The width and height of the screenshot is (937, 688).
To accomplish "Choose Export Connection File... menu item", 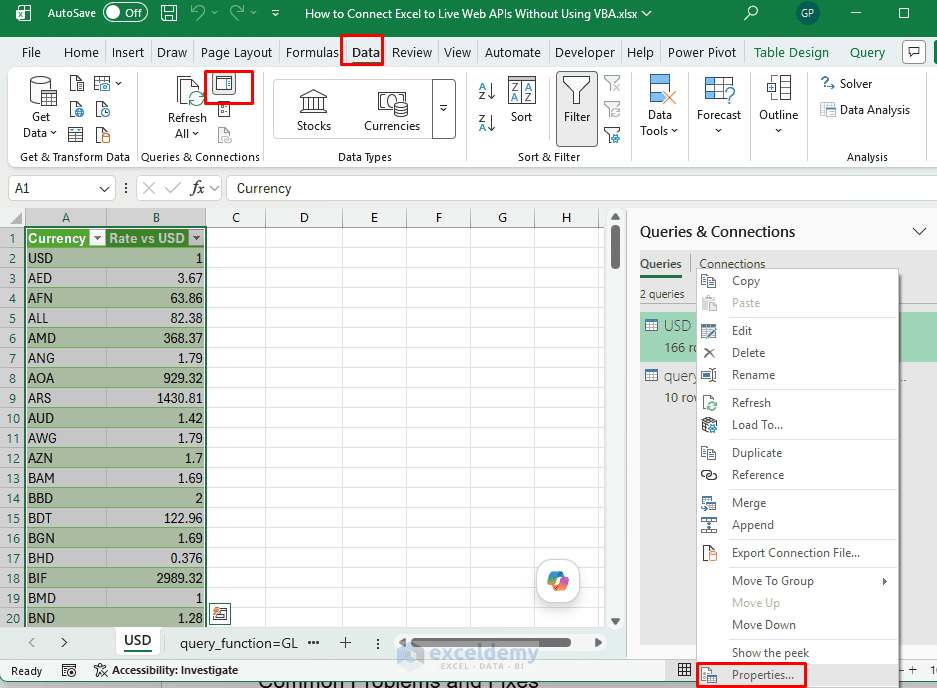I will point(797,553).
